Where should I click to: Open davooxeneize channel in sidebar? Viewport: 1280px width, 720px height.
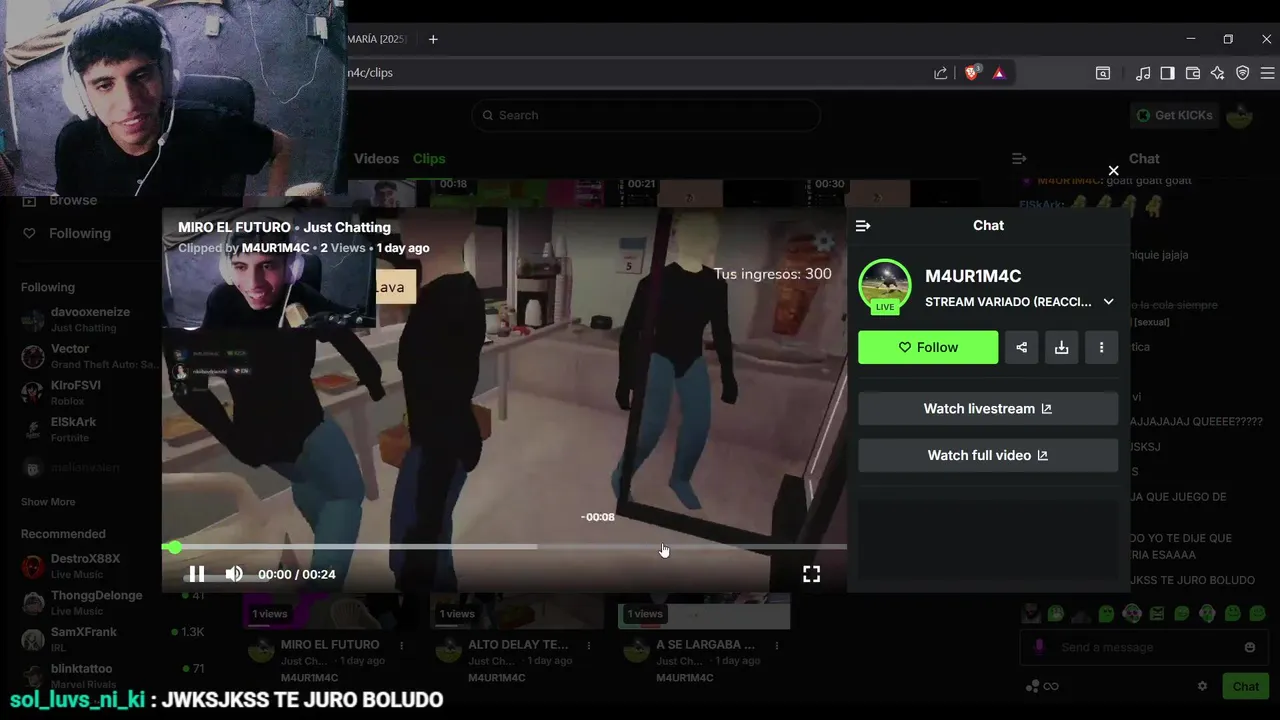(x=90, y=319)
